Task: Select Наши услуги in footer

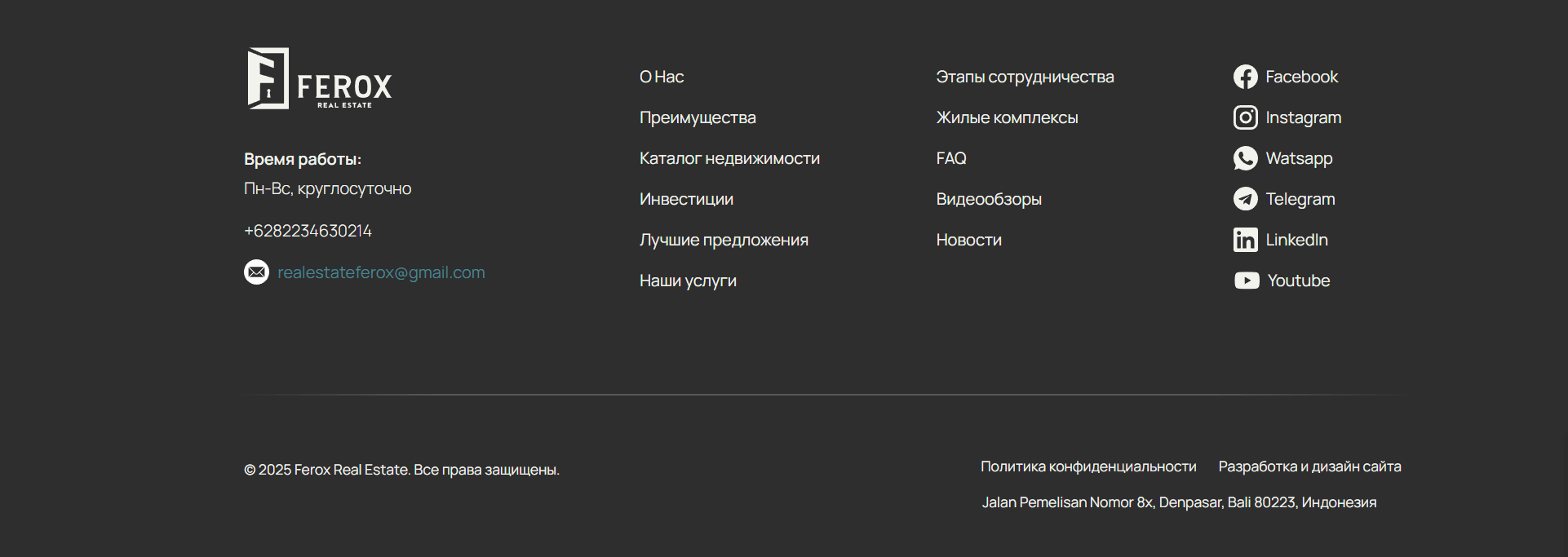Action: pos(688,281)
